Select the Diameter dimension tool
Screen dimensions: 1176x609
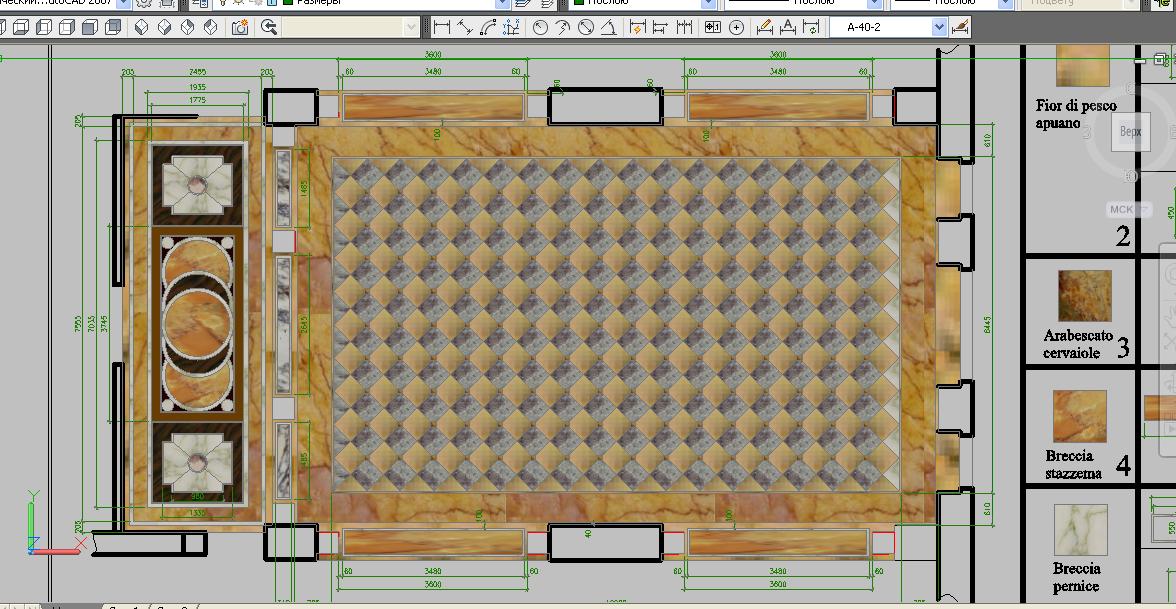pyautogui.click(x=586, y=28)
